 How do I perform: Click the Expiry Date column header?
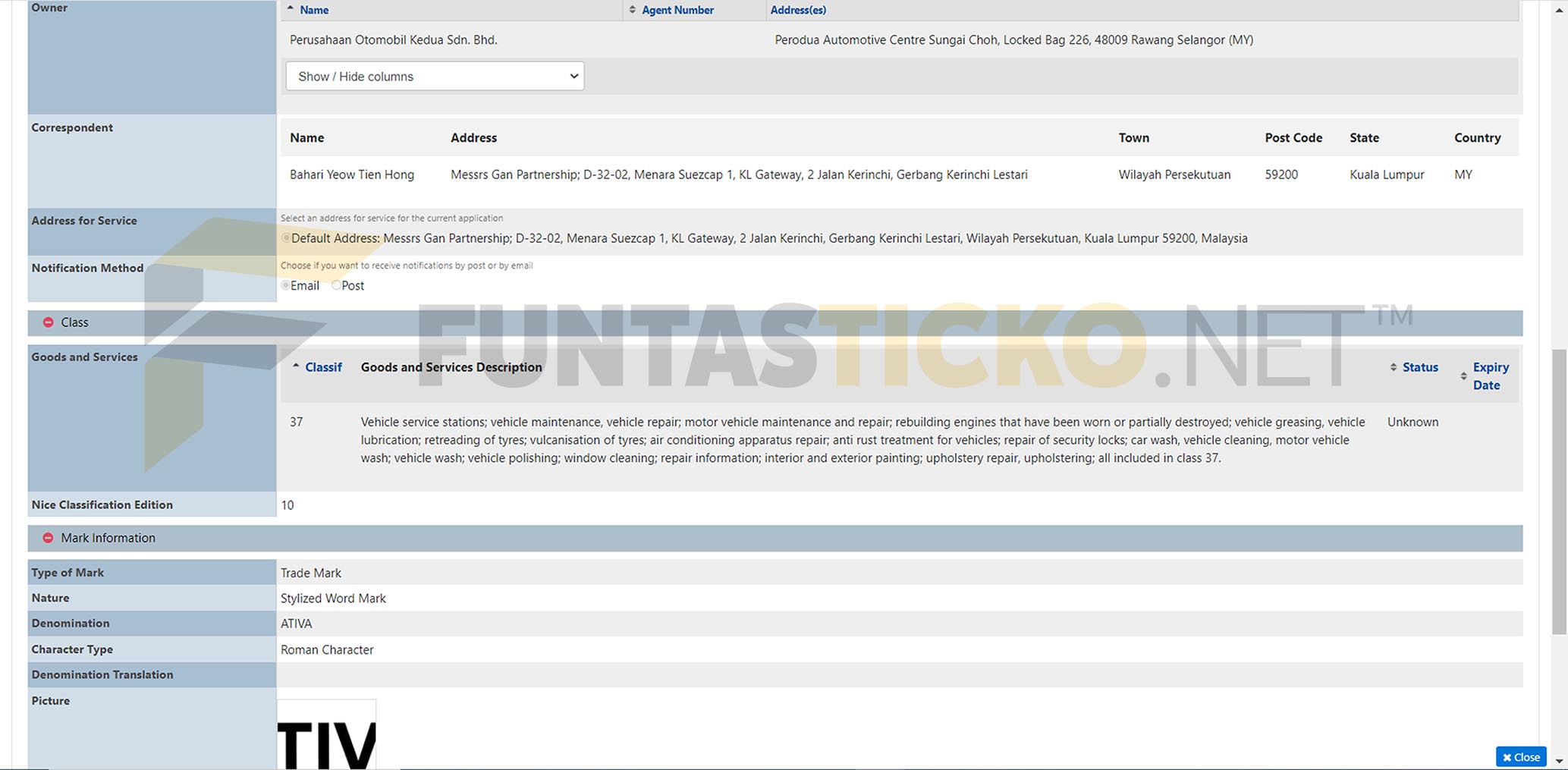(x=1491, y=376)
